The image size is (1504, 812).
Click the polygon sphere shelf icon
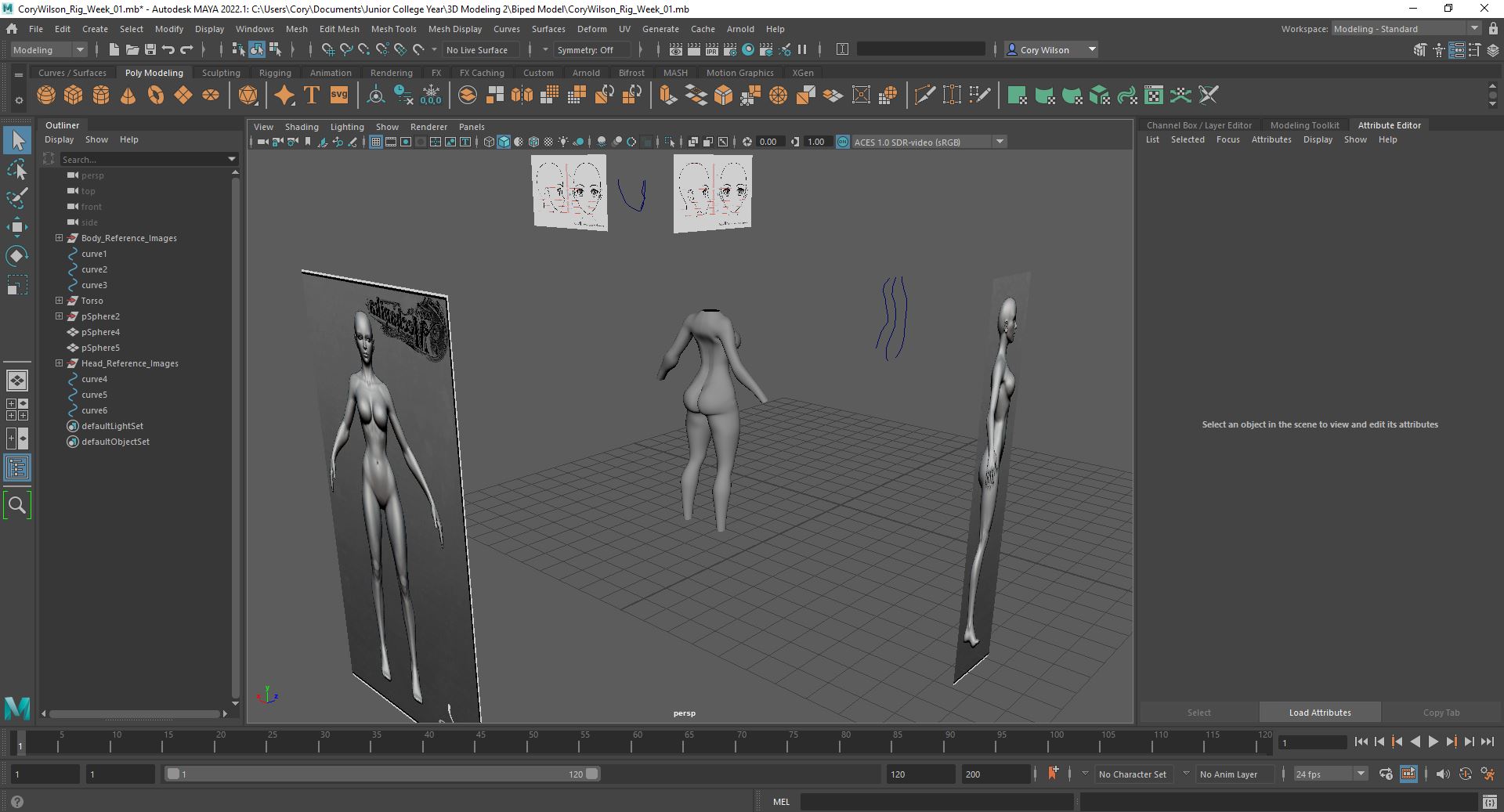coord(46,96)
